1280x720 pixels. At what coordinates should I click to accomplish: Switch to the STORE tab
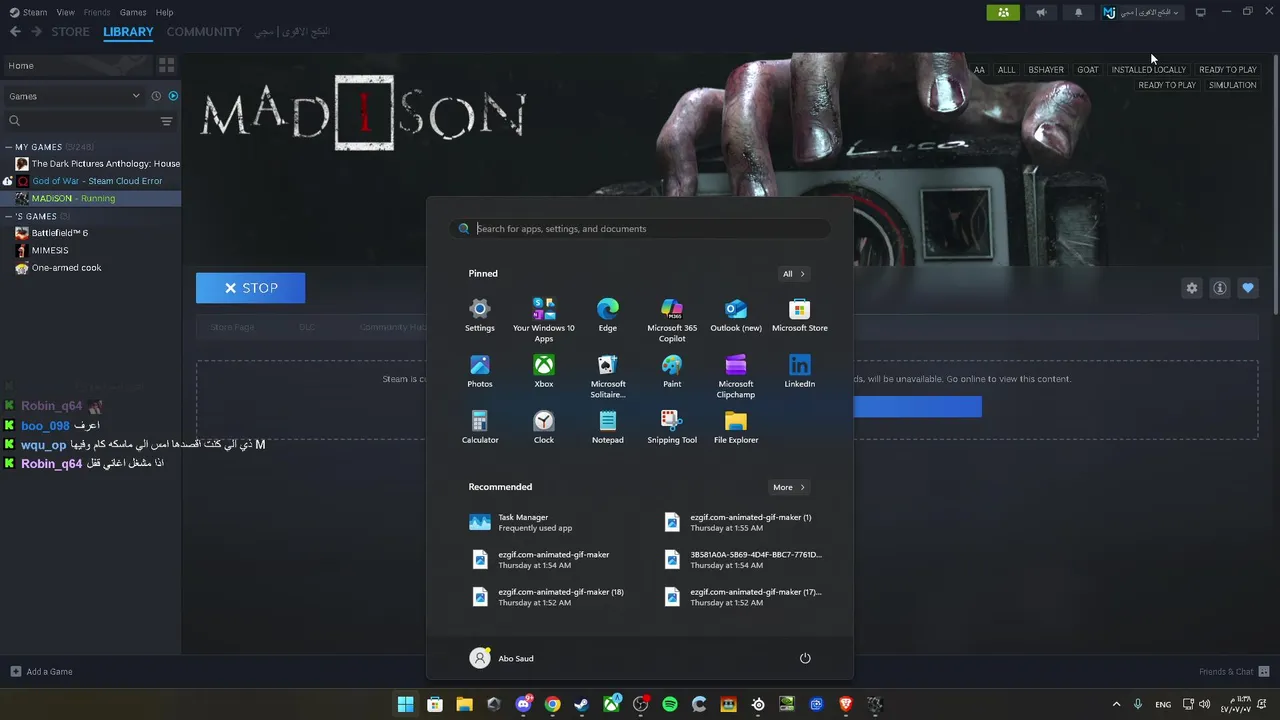pos(71,32)
